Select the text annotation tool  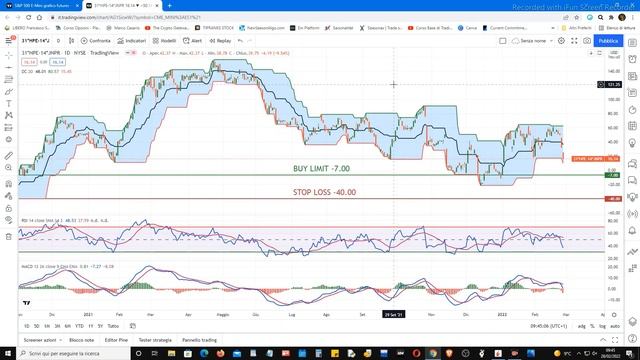(x=9, y=103)
